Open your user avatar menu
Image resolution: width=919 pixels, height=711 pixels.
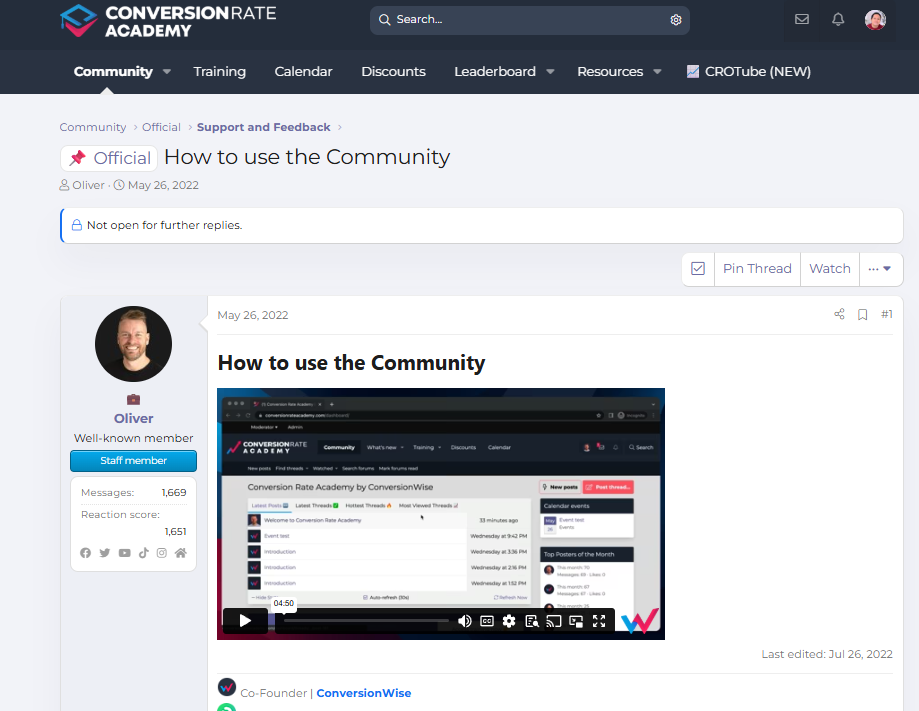(875, 19)
